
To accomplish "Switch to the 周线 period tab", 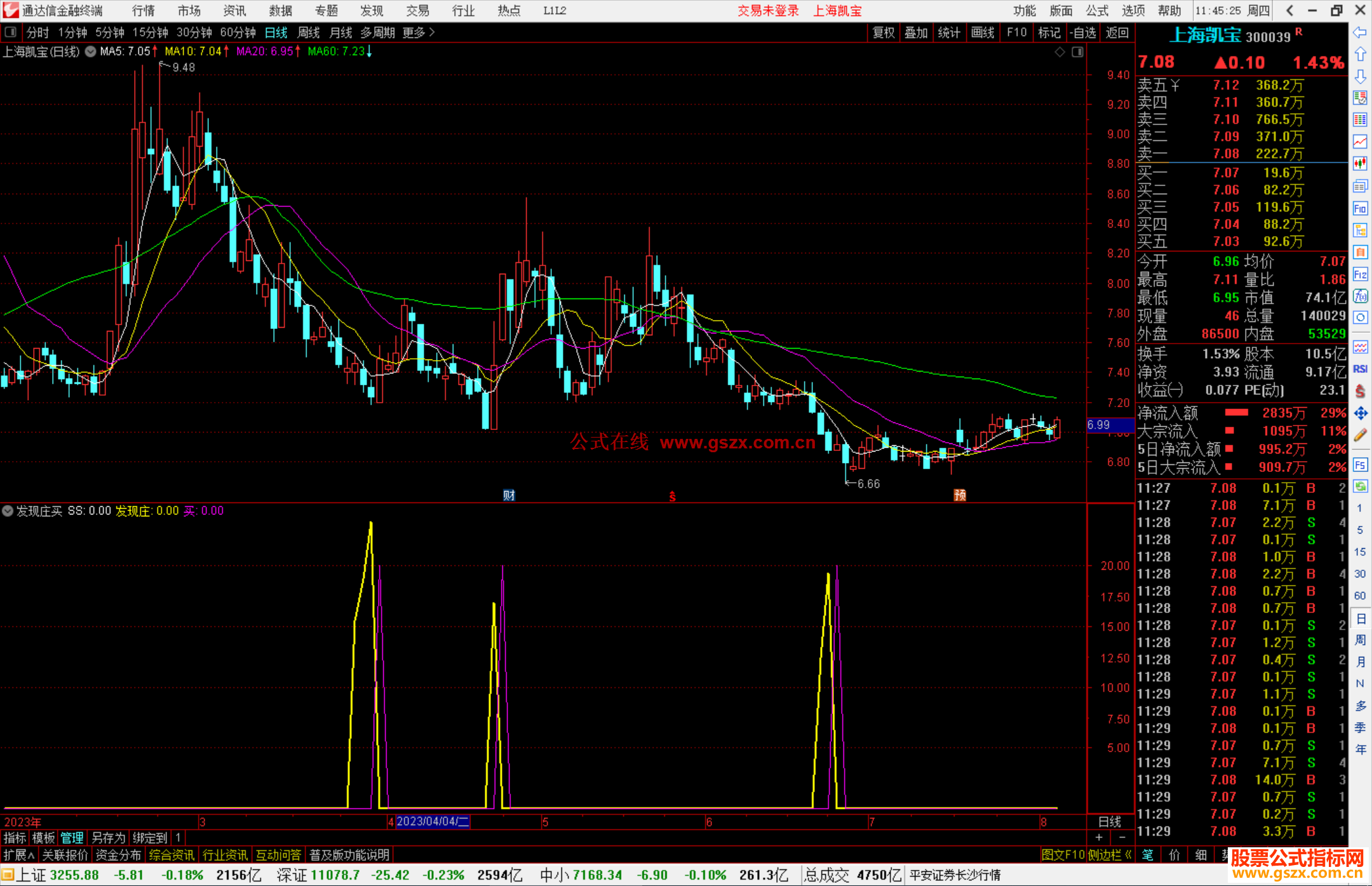I will tap(309, 32).
